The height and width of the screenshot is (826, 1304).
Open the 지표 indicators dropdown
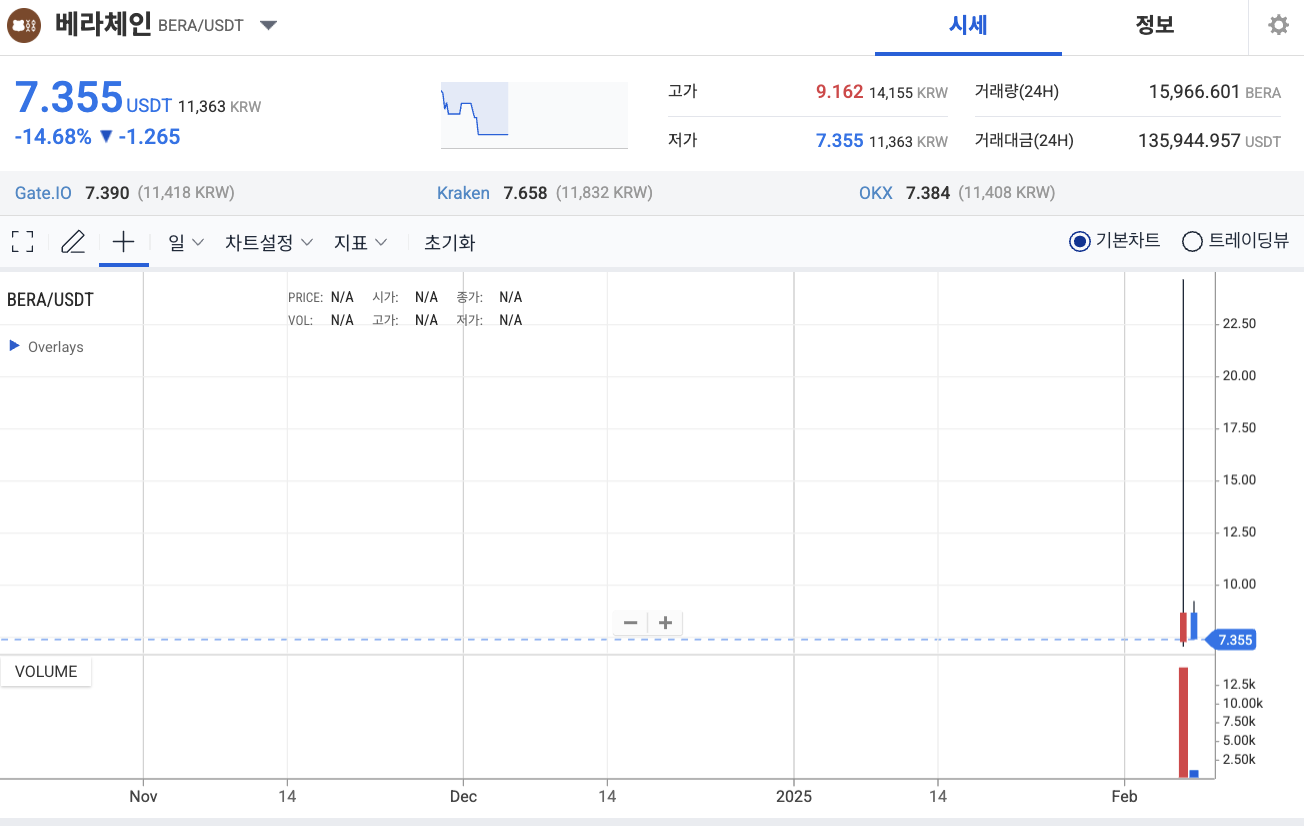click(x=361, y=242)
